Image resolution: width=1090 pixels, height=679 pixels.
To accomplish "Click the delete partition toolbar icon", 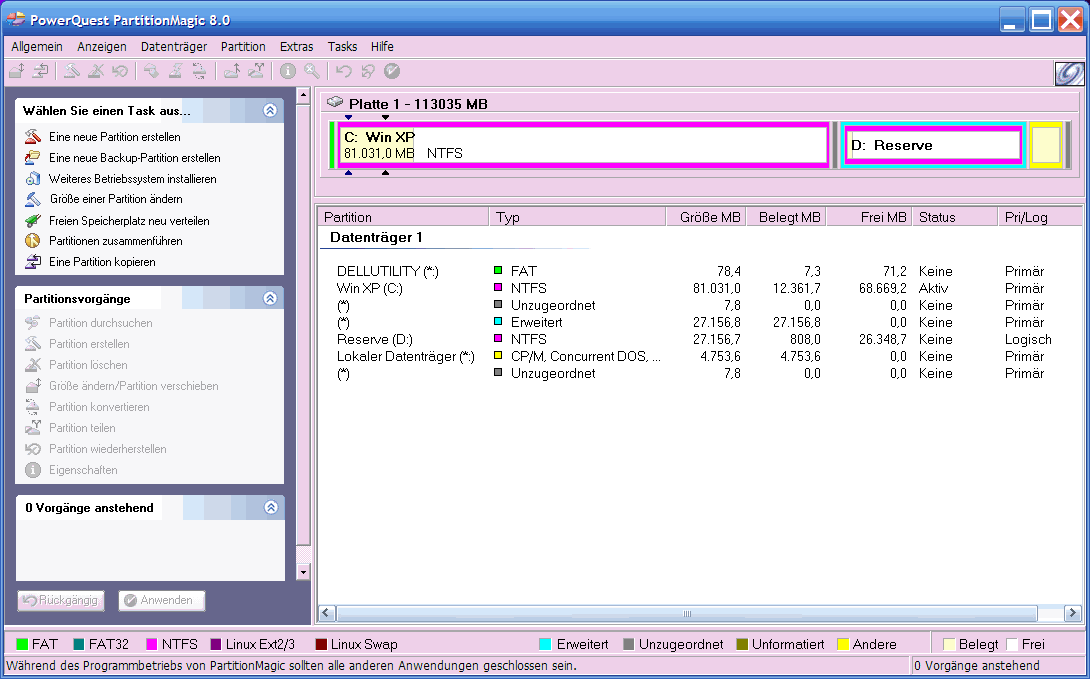I will coord(95,71).
